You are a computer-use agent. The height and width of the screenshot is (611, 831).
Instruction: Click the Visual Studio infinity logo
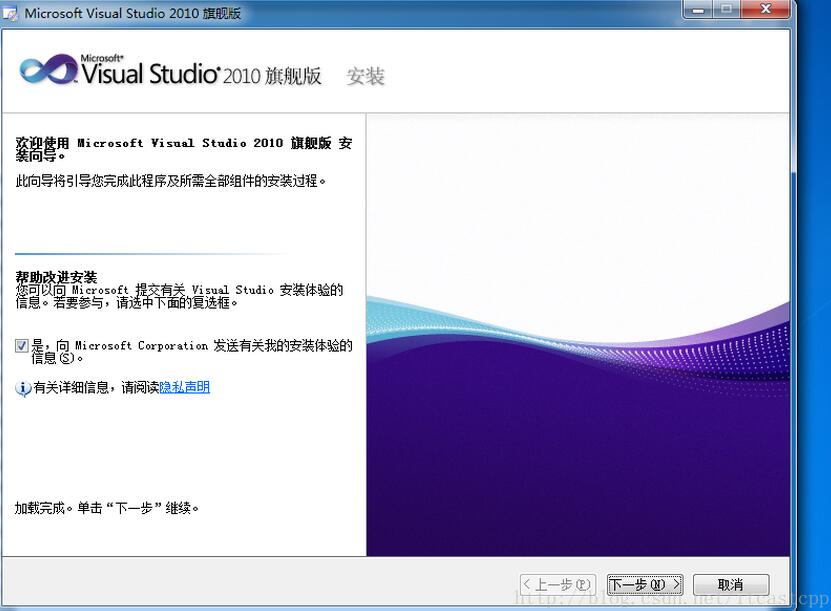tap(49, 69)
